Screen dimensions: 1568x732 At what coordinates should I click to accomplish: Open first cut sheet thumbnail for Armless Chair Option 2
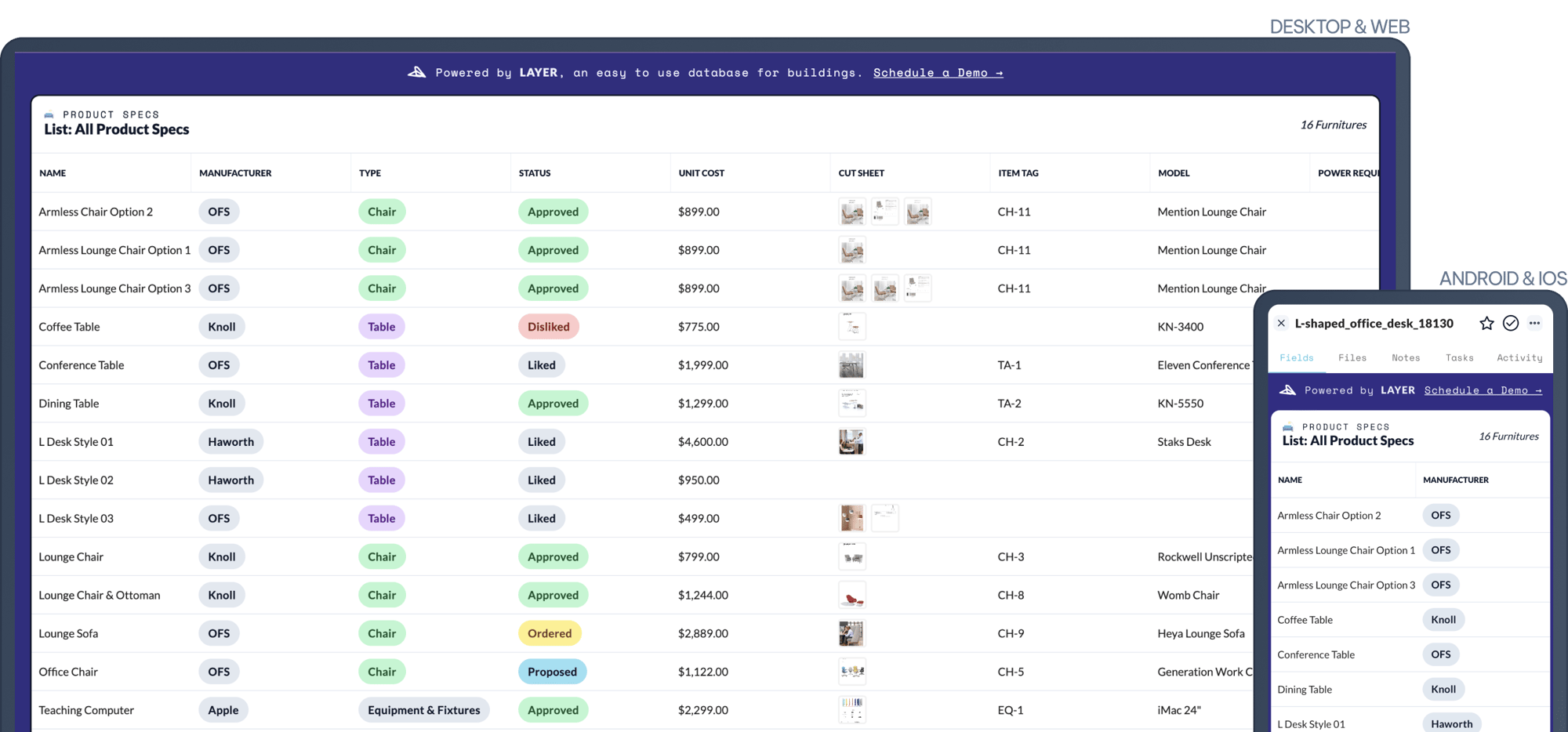(x=852, y=212)
